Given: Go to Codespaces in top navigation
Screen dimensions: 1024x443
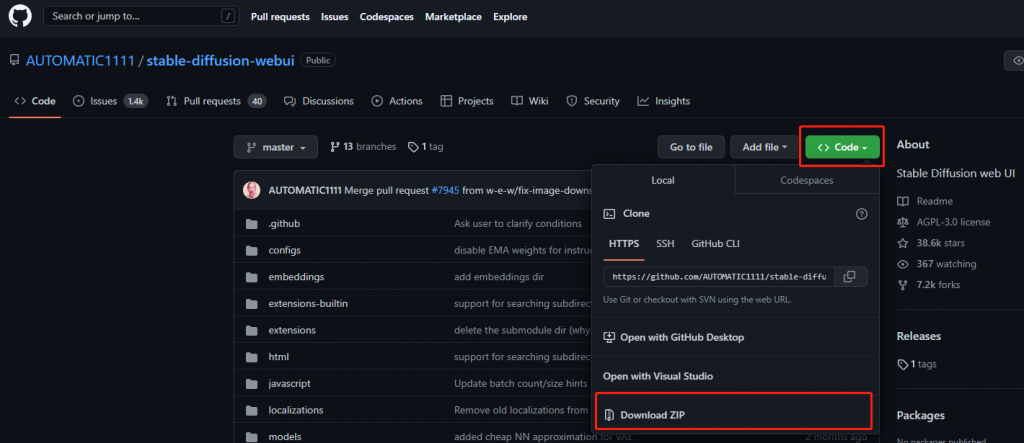Looking at the screenshot, I should pos(387,17).
